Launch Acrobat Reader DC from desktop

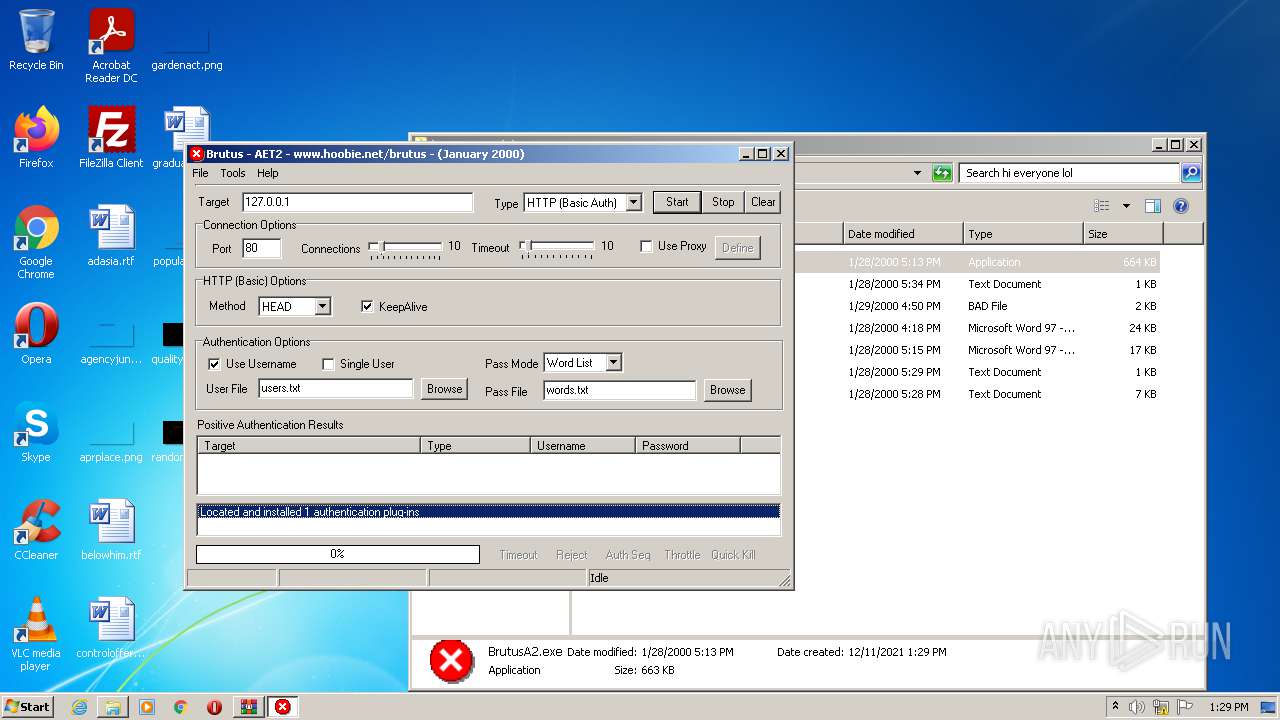click(x=111, y=45)
